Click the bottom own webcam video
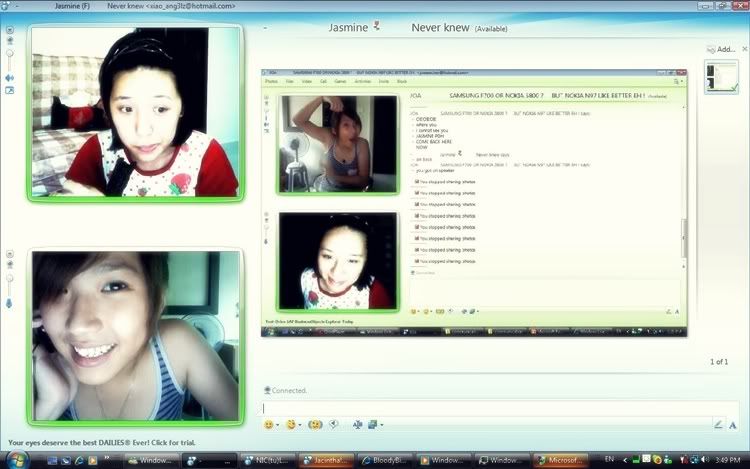Viewport: 750px width, 469px height. pos(135,336)
